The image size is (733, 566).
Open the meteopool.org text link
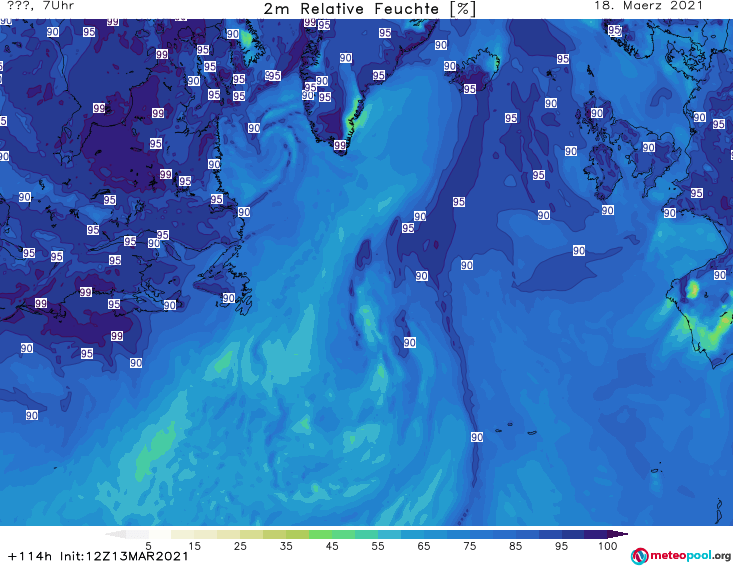[690, 556]
